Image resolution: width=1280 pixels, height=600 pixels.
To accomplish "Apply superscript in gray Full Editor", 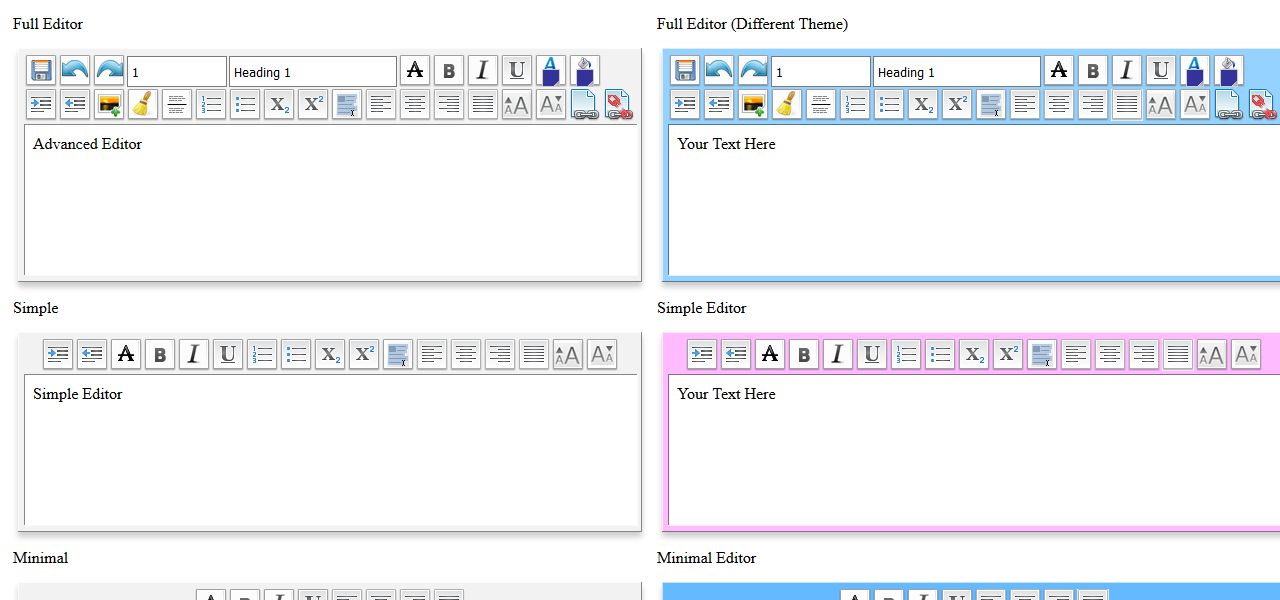I will [x=313, y=104].
